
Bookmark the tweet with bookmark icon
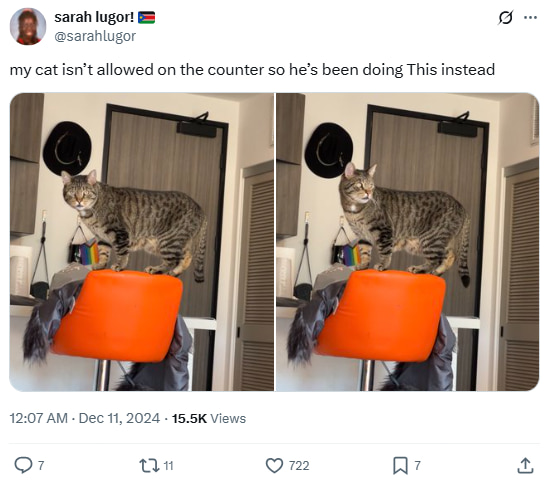click(400, 466)
